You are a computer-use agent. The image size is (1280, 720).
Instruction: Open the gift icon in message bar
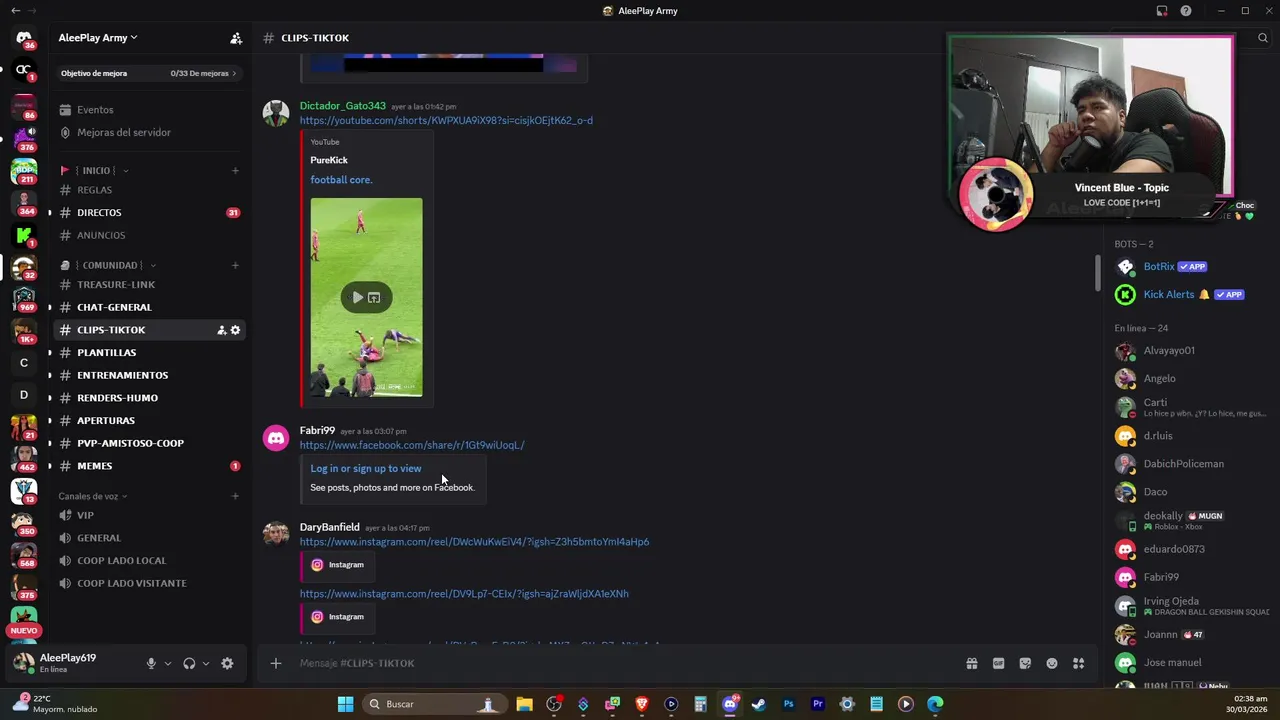pos(971,663)
